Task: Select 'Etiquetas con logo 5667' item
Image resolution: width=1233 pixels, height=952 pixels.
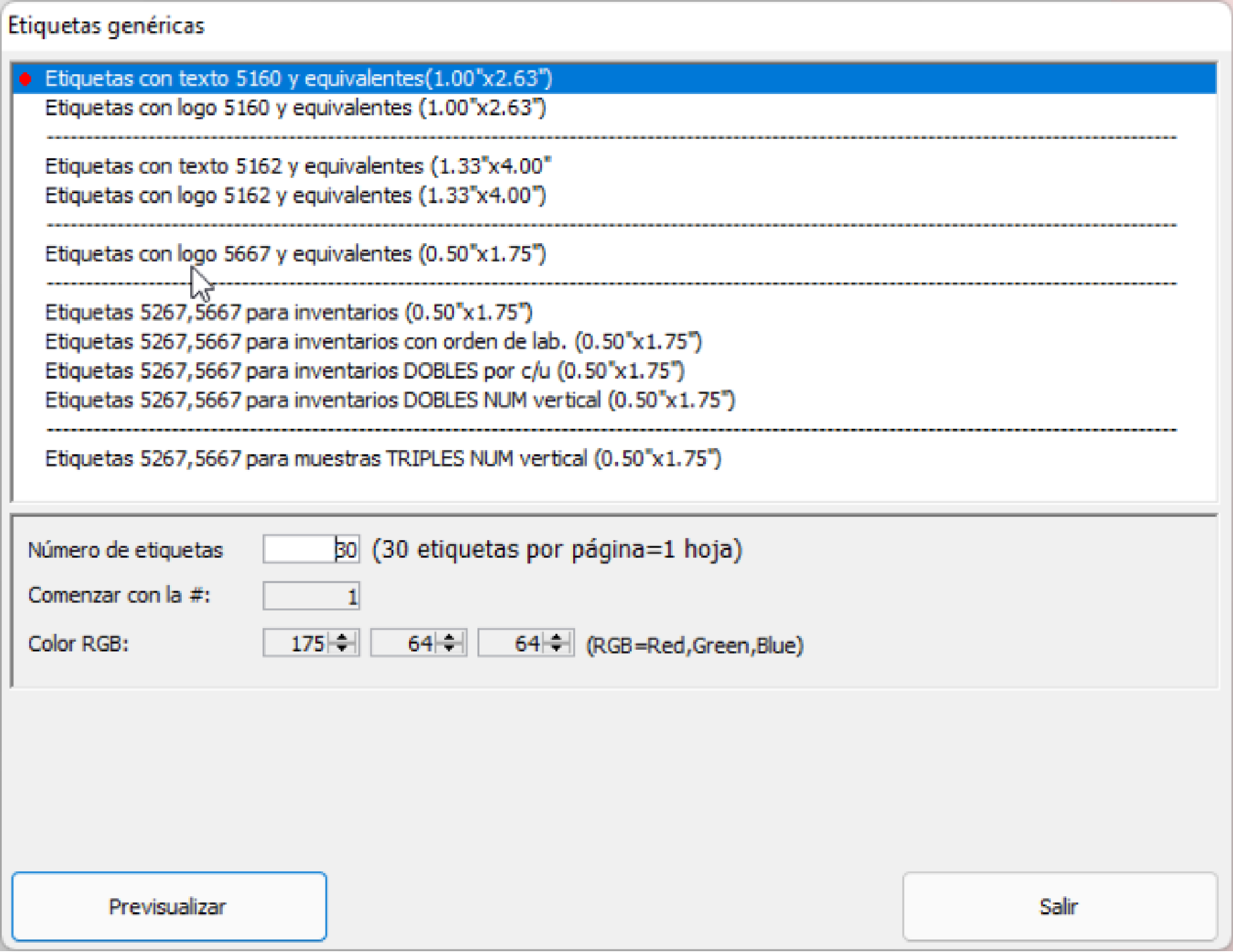Action: [295, 254]
